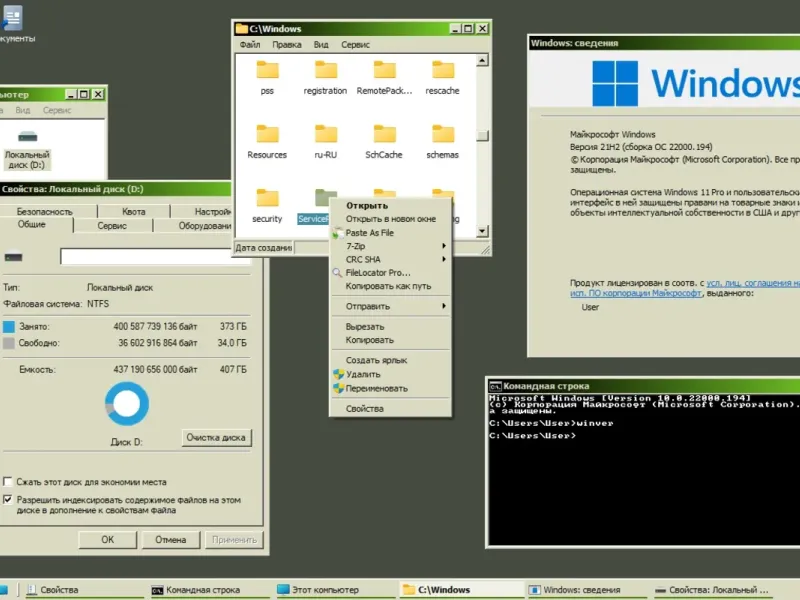Uncheck Разрешить индексировать содержимое файлов checkbox
The height and width of the screenshot is (600, 800).
pos(8,499)
